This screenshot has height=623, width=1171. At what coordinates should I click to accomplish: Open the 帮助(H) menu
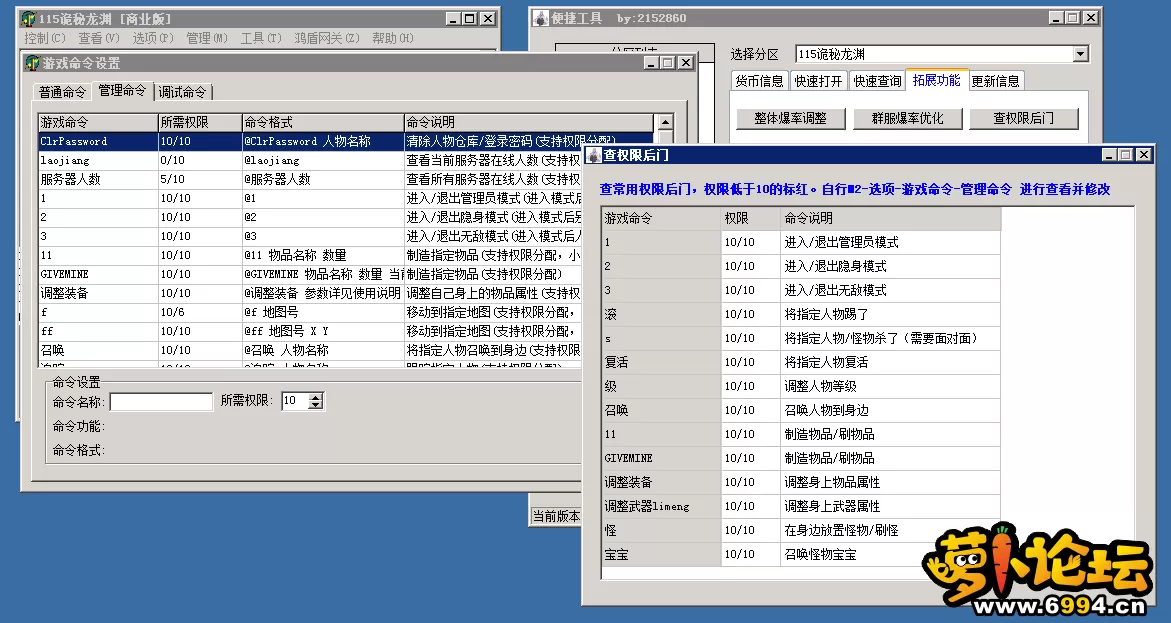point(392,38)
